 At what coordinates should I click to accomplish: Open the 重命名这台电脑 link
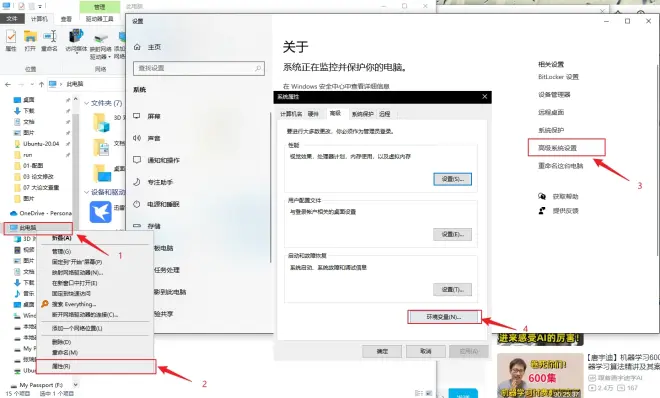(560, 166)
